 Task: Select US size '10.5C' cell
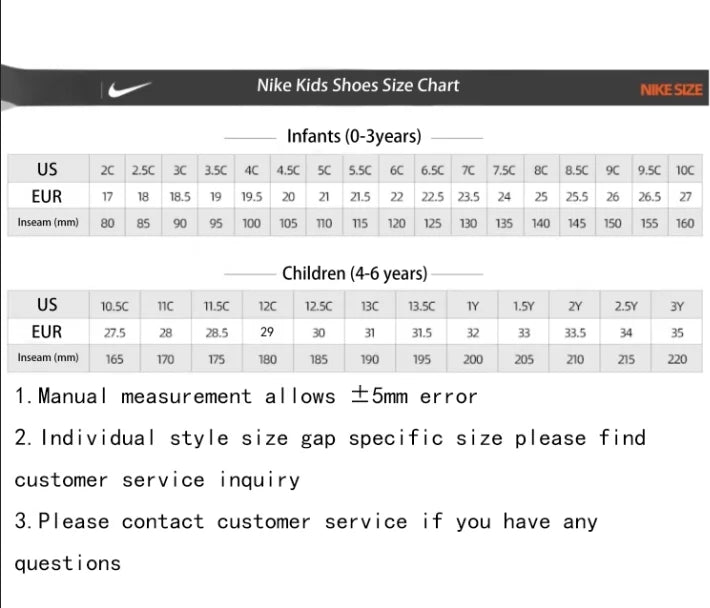click(115, 306)
